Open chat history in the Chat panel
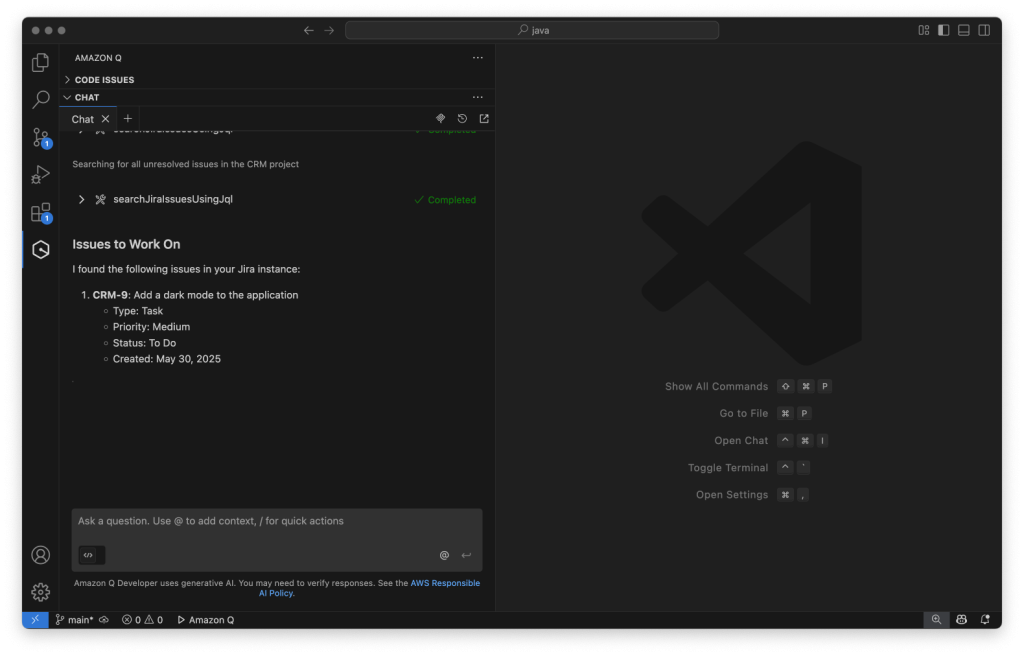Image resolution: width=1024 pixels, height=656 pixels. pyautogui.click(x=462, y=118)
